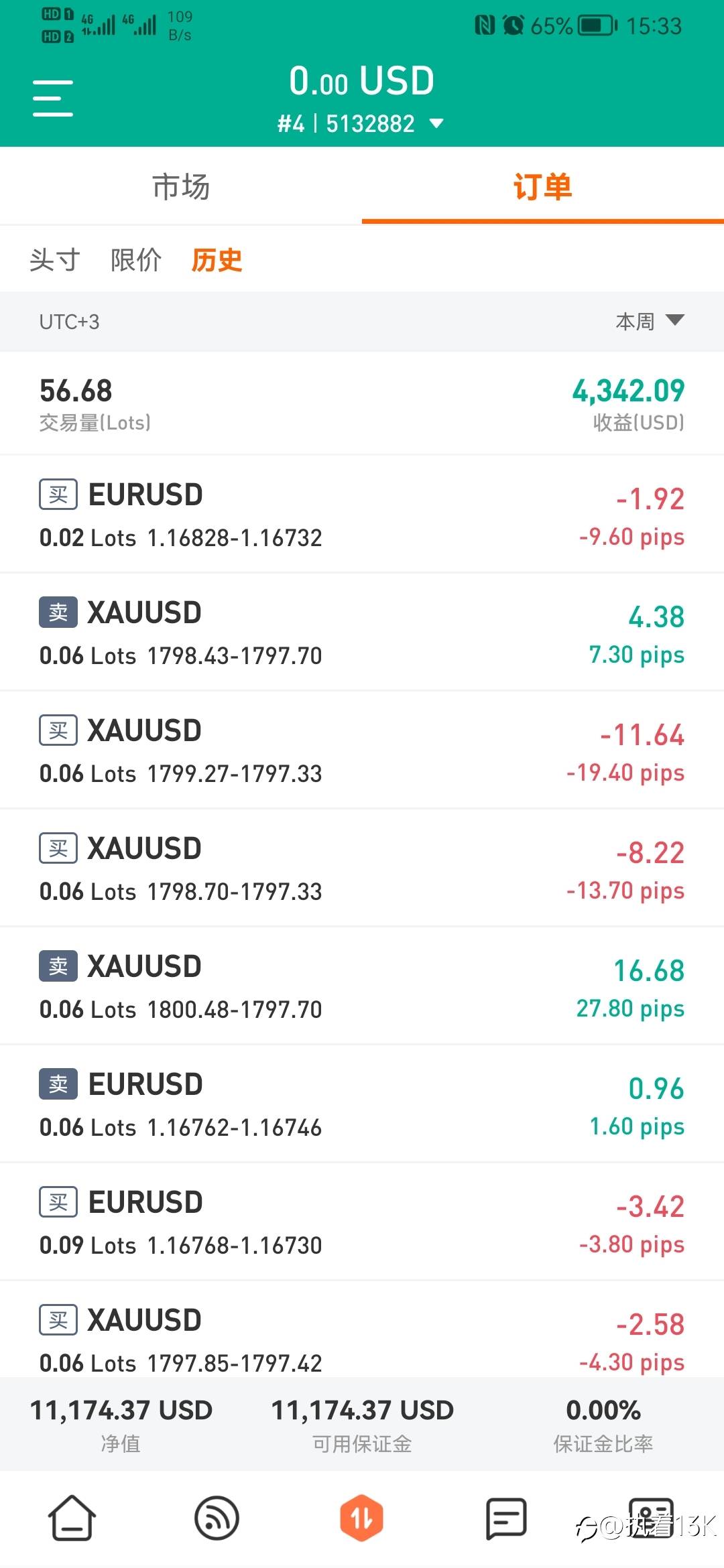
Task: Tap the sell badge on XAUUSD 1798.43 order
Action: pos(58,612)
